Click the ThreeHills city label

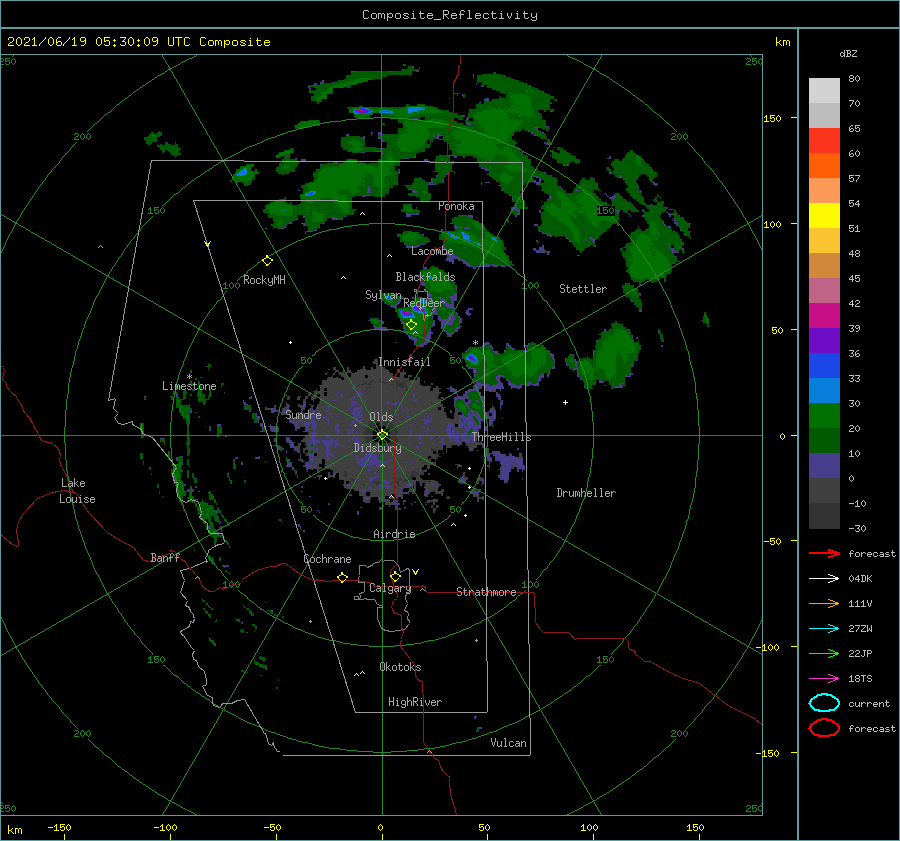502,437
